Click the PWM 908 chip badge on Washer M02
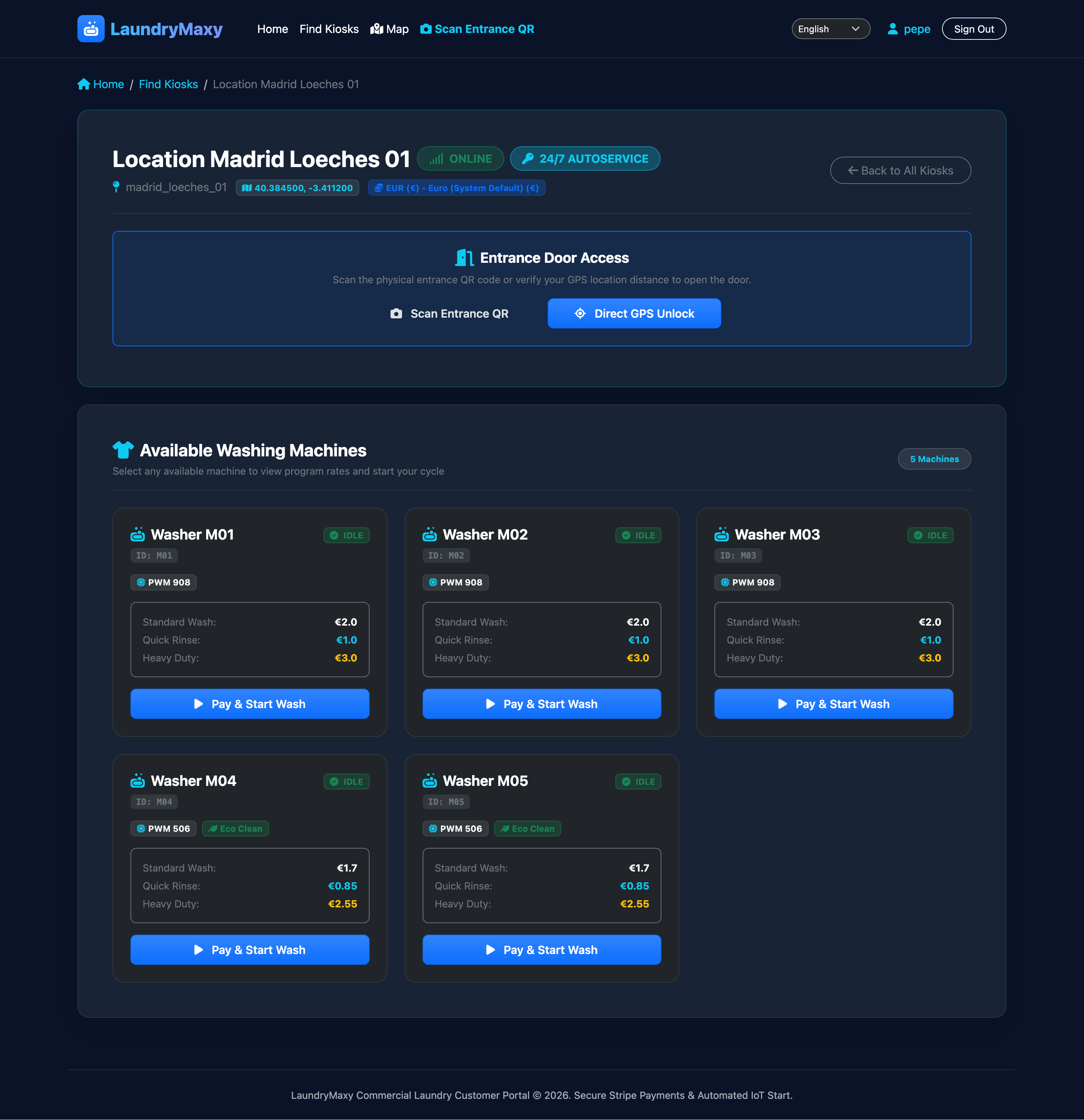The width and height of the screenshot is (1084, 1120). coord(455,582)
